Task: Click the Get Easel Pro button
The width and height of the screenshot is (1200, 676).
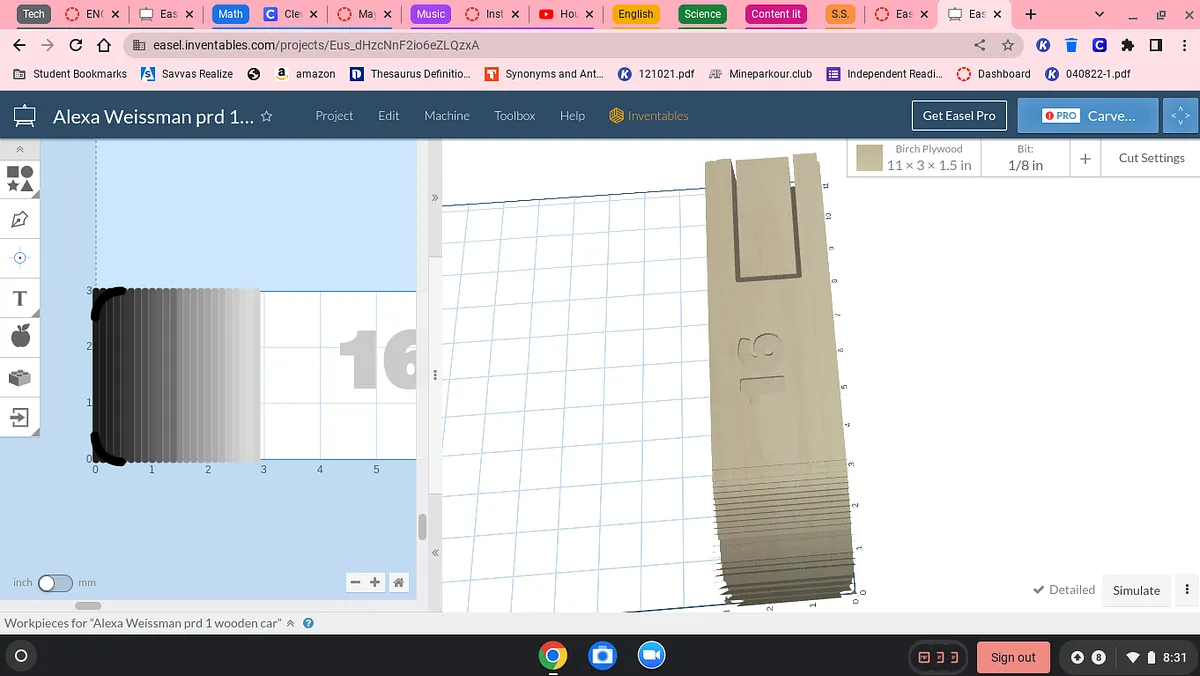Action: tap(959, 116)
